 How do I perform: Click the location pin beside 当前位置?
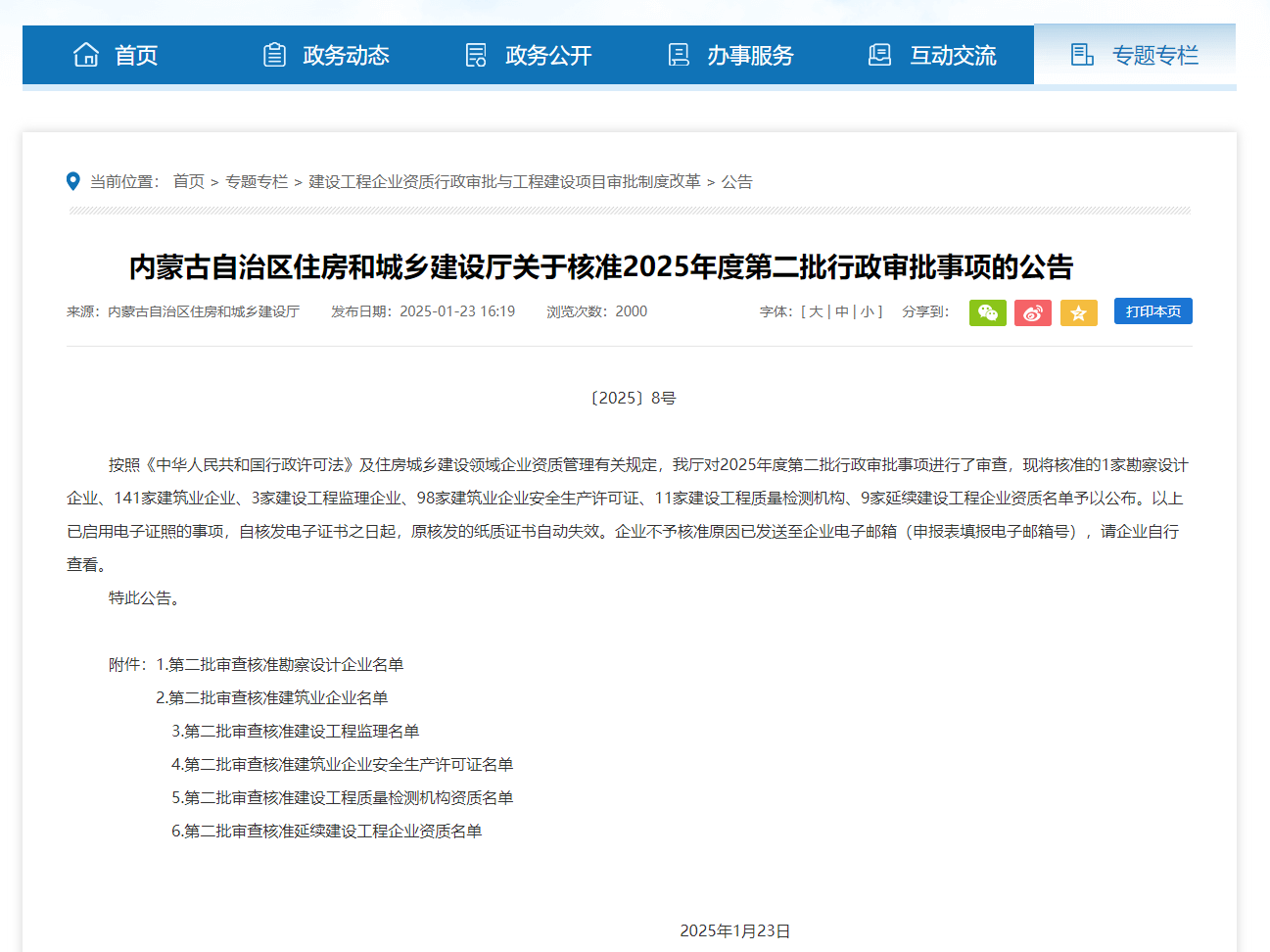pyautogui.click(x=72, y=180)
